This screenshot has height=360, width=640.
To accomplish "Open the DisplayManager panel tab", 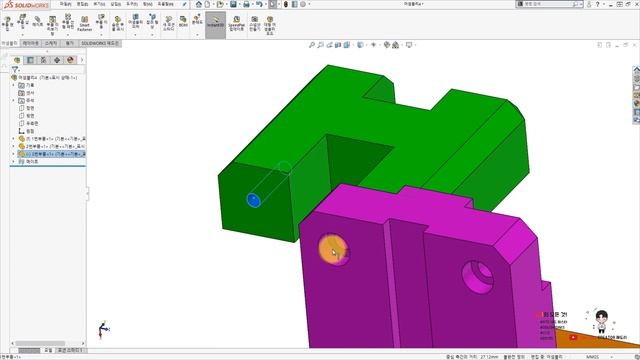I will coord(70,60).
